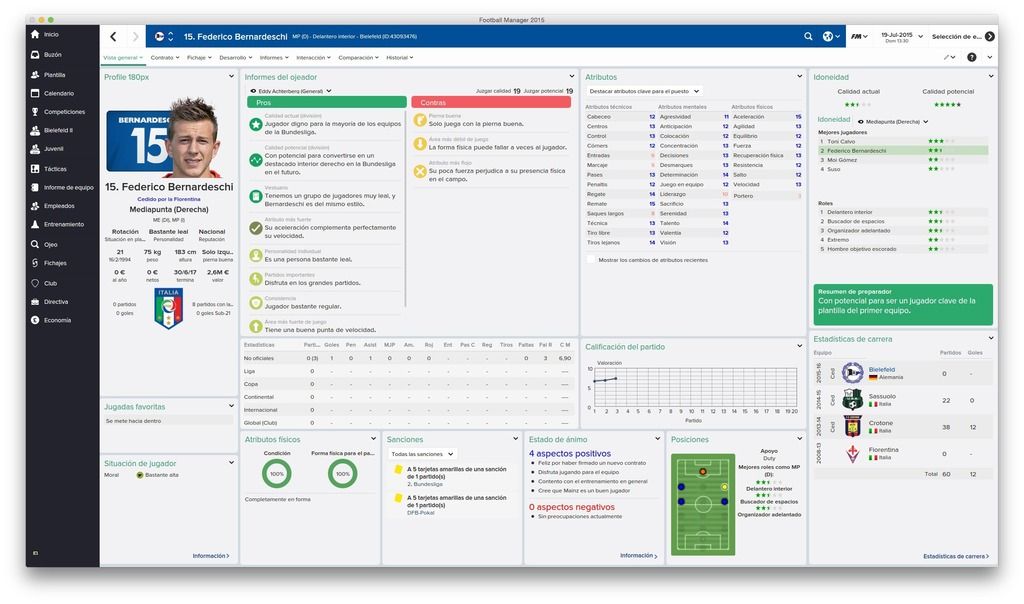Expand Posiciones panel chevron
The height and width of the screenshot is (604, 1024).
(x=799, y=439)
